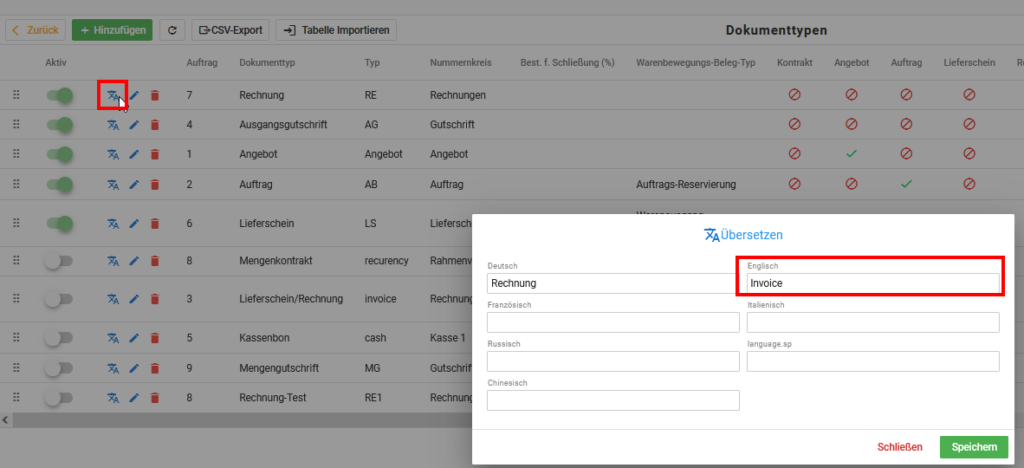Screen dimensions: 1024x468
Task: Go back with Zurück button
Action: 35,30
